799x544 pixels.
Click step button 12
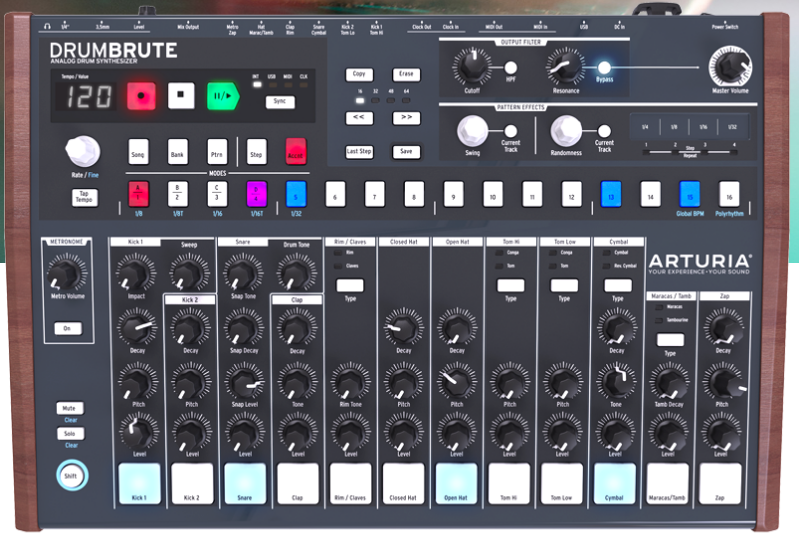(x=572, y=194)
